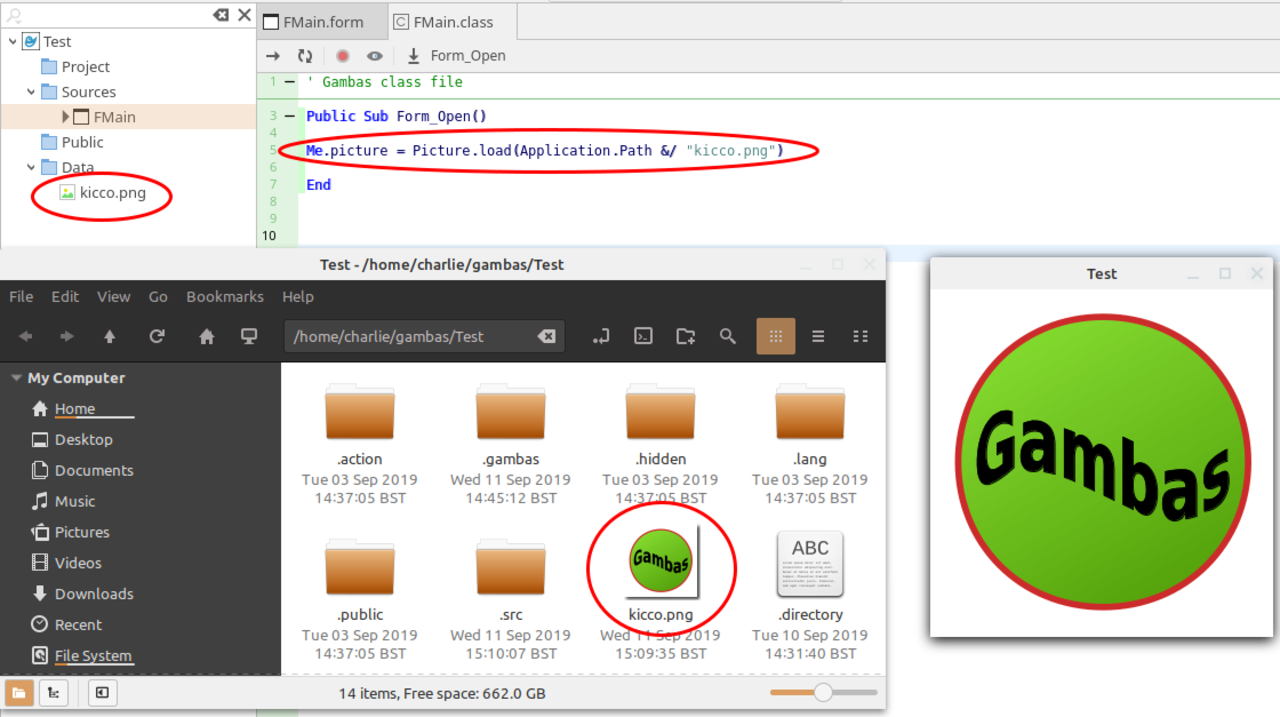
Task: Go up to the parent folder
Action: [x=110, y=337]
